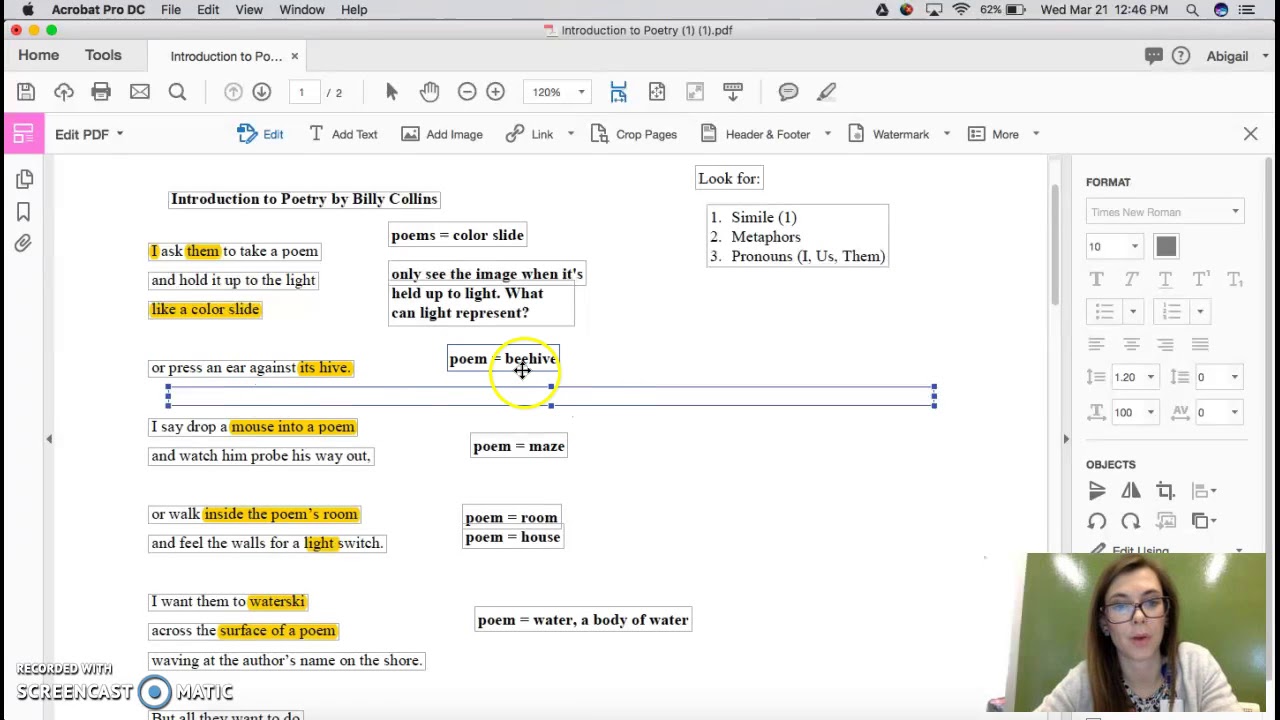Align text right

(1165, 345)
